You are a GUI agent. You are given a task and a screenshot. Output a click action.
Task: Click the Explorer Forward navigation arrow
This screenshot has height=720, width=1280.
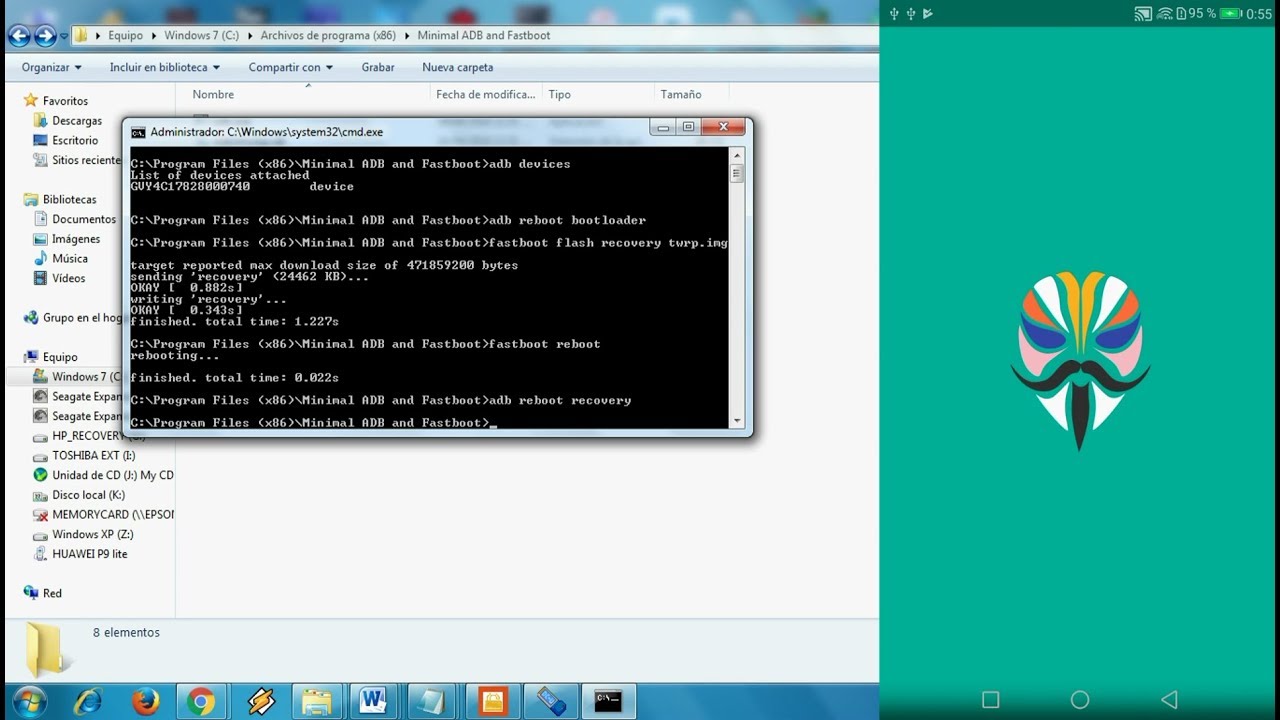[x=45, y=36]
